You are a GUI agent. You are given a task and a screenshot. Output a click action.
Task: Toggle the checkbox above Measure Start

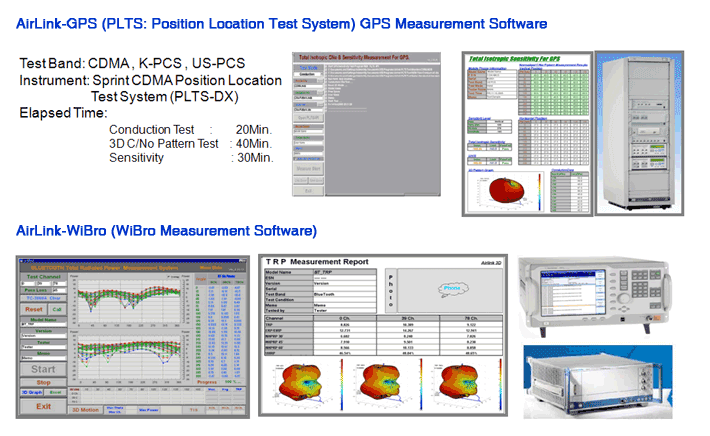pos(296,159)
